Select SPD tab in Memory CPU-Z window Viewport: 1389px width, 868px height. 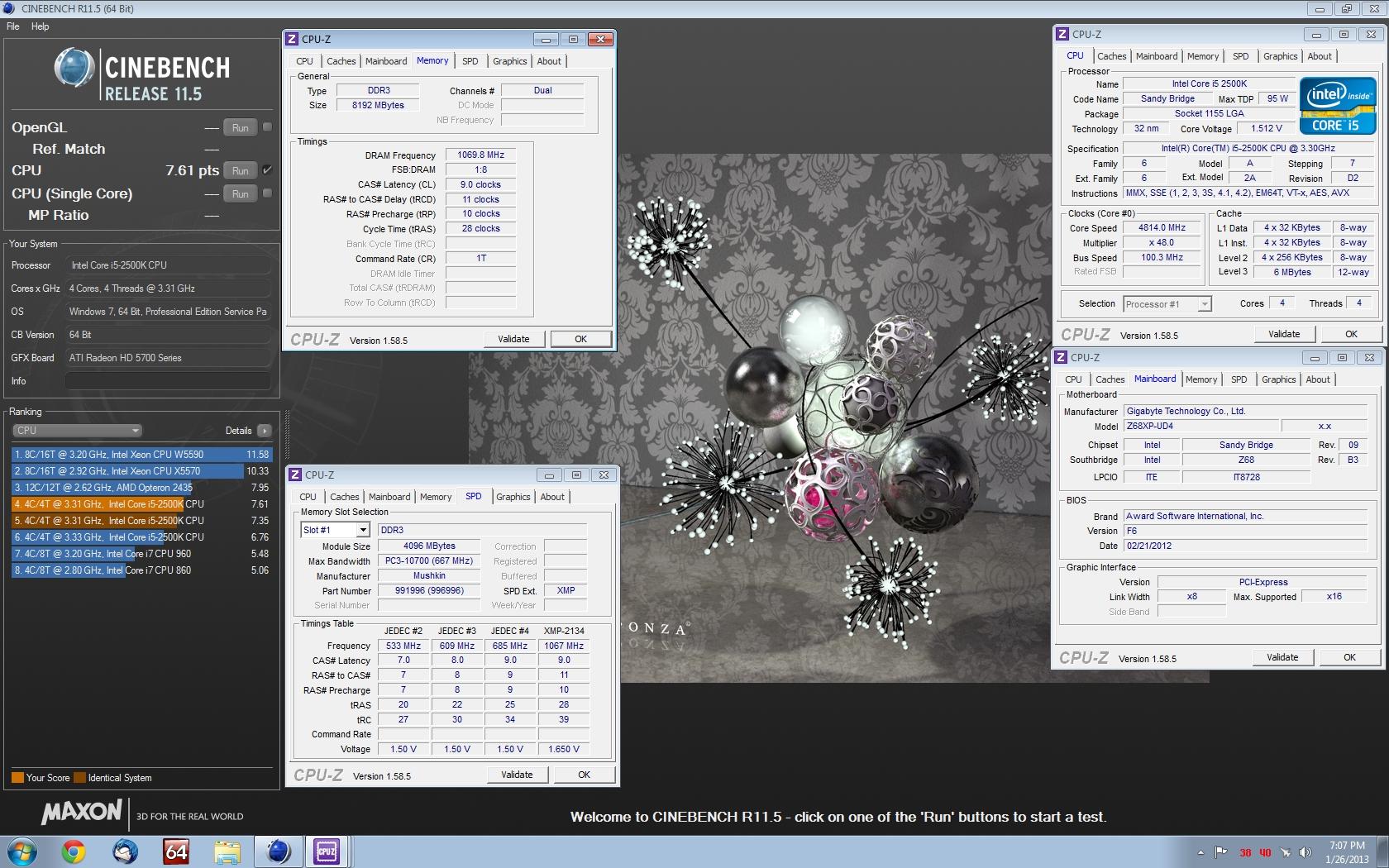(x=470, y=61)
